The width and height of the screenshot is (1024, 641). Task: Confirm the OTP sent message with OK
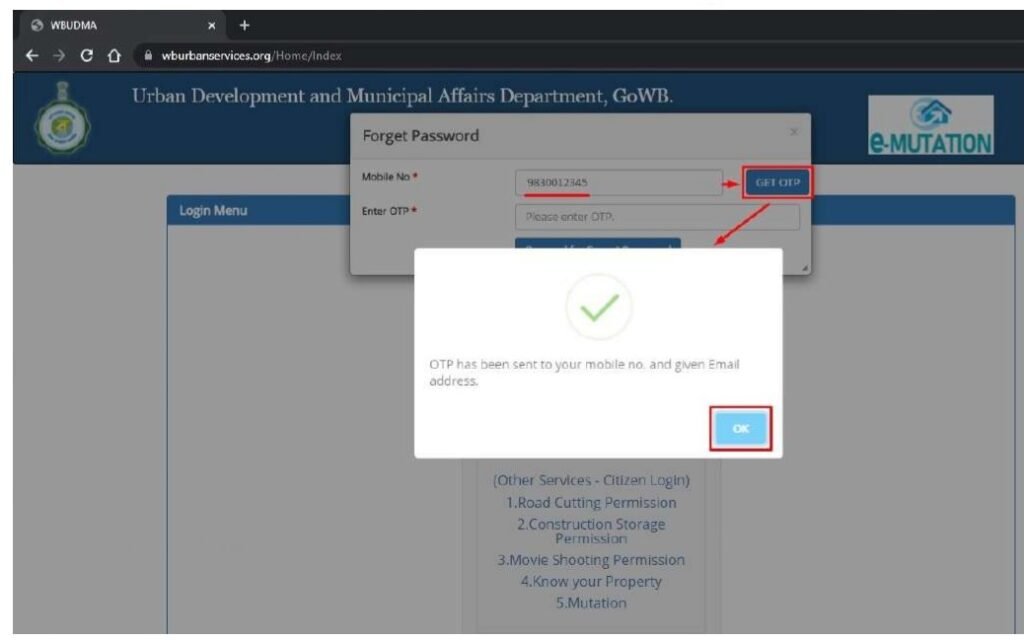coord(741,428)
